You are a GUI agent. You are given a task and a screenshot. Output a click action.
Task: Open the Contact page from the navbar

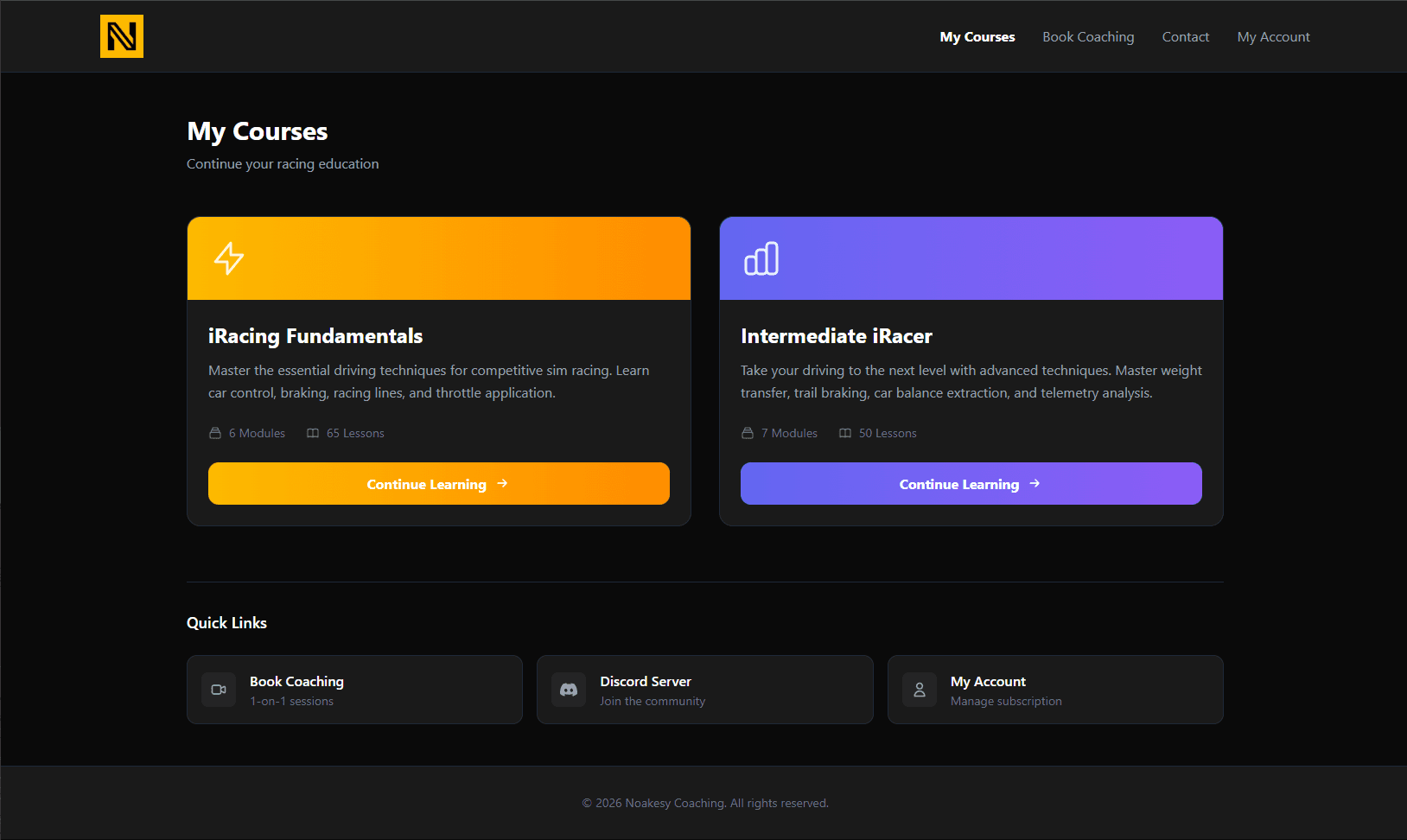coord(1185,37)
